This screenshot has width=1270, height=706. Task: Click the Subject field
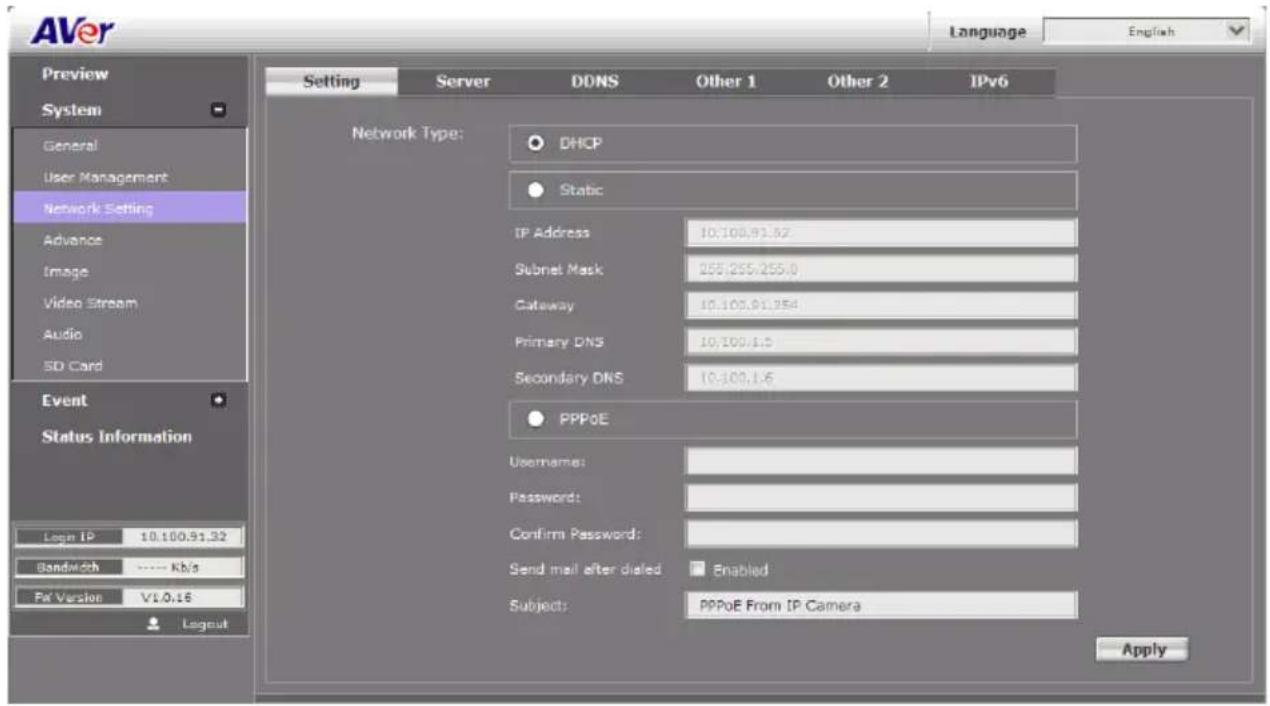[881, 605]
